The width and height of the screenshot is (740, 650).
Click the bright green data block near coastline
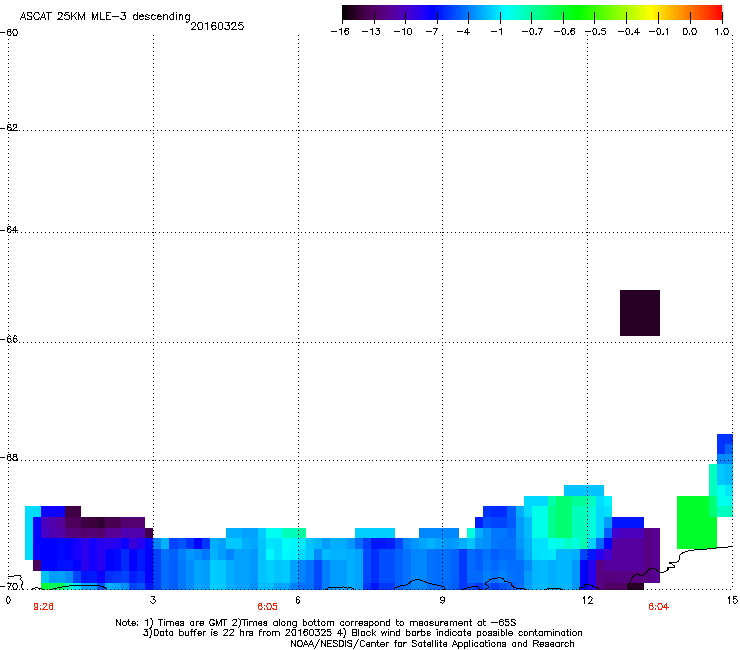point(697,522)
